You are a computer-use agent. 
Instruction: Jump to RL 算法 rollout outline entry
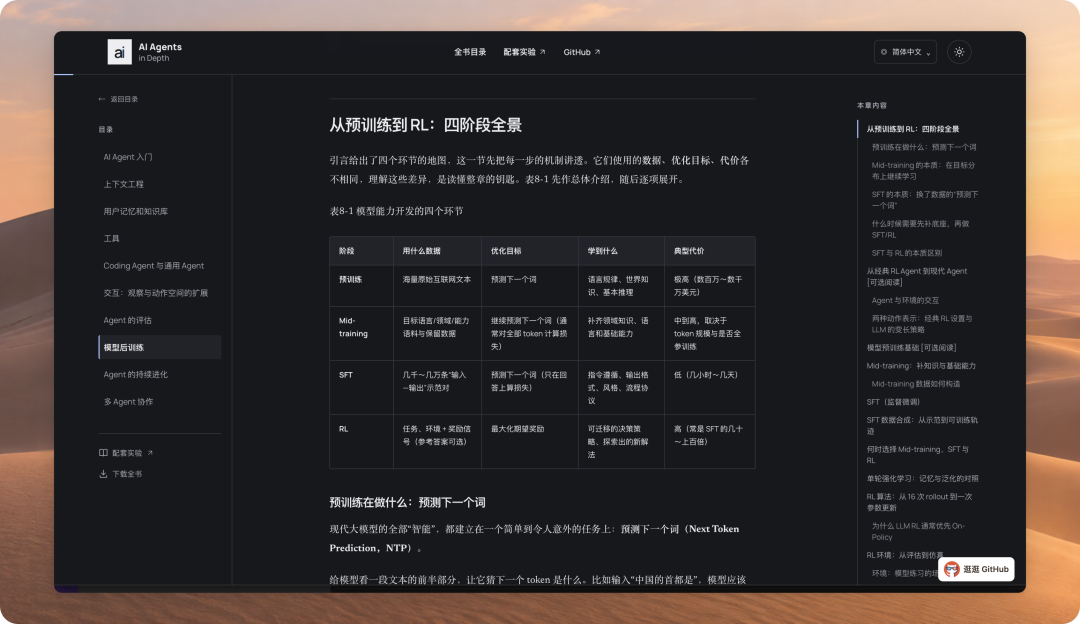pos(920,501)
